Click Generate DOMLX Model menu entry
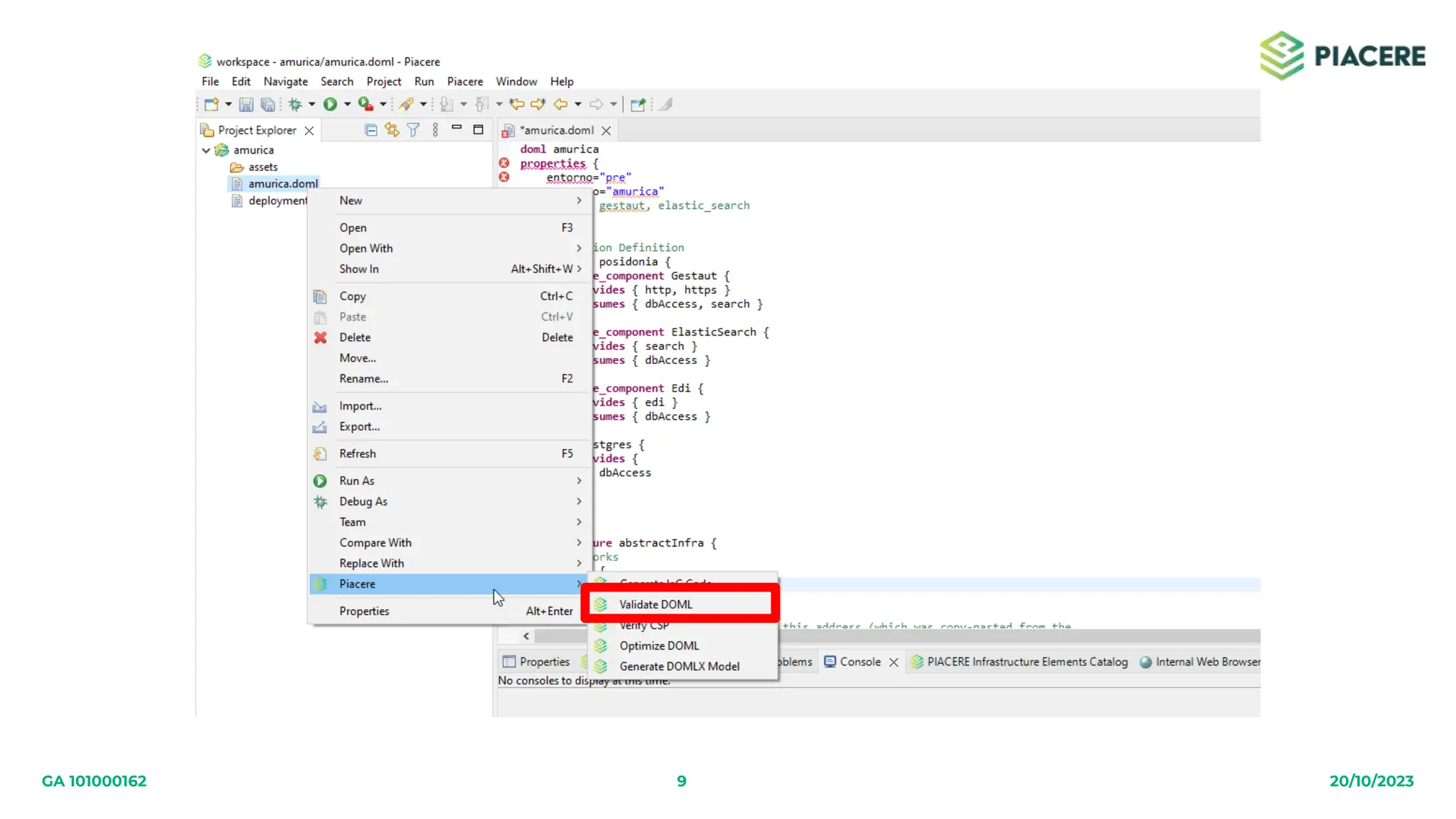Screen dimensions: 1456x819 (x=679, y=666)
